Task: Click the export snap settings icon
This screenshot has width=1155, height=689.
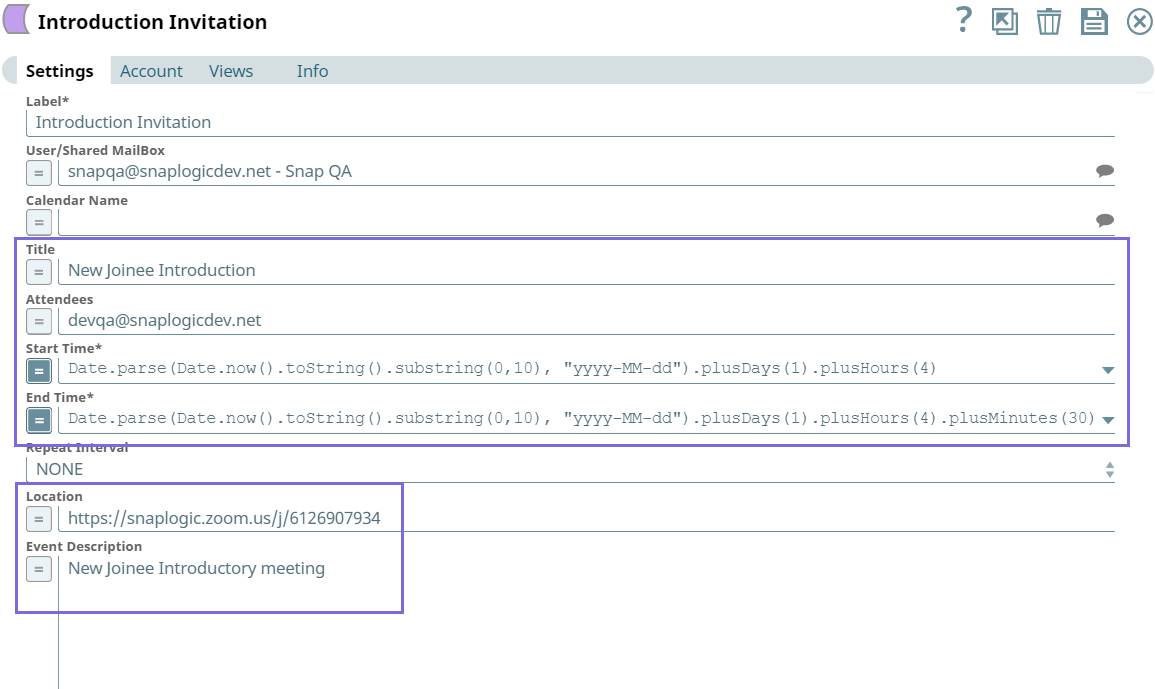Action: 1005,21
